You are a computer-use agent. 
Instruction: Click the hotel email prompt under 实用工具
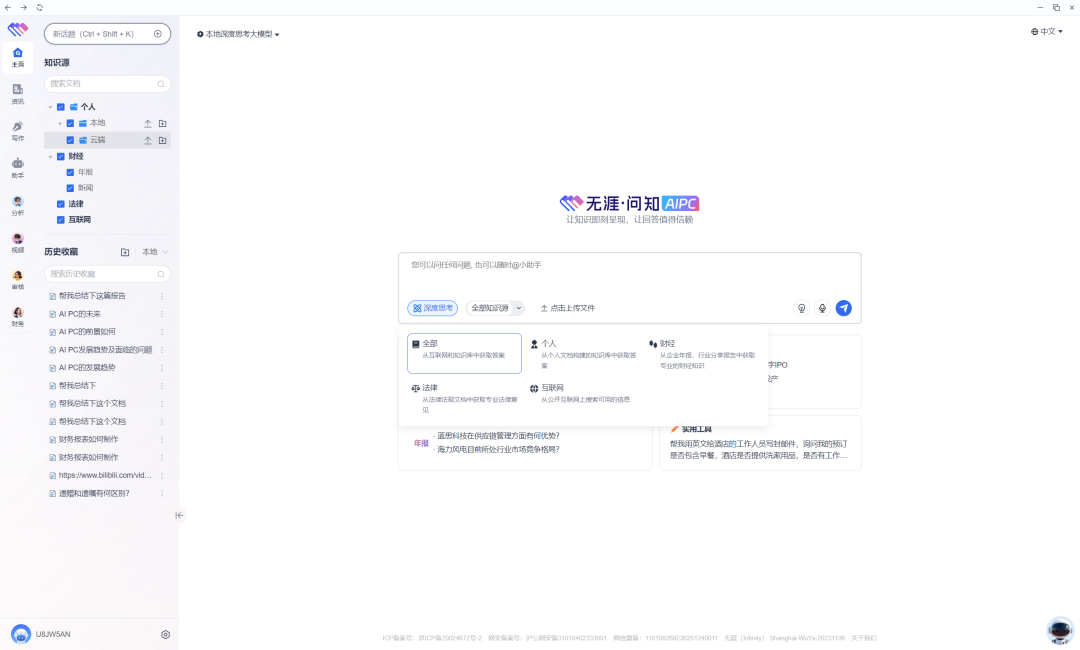click(758, 449)
